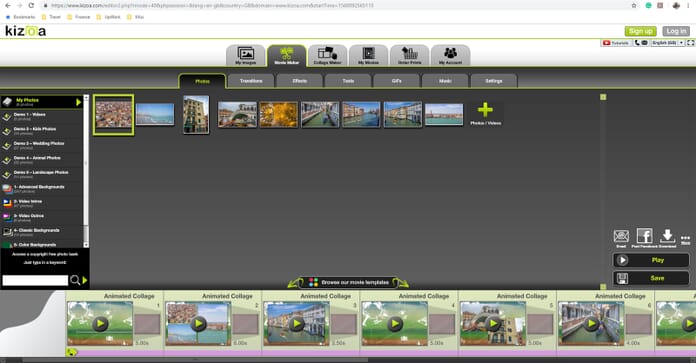Switch to the Photos tab
Viewport: 696px width, 363px height.
coord(202,81)
